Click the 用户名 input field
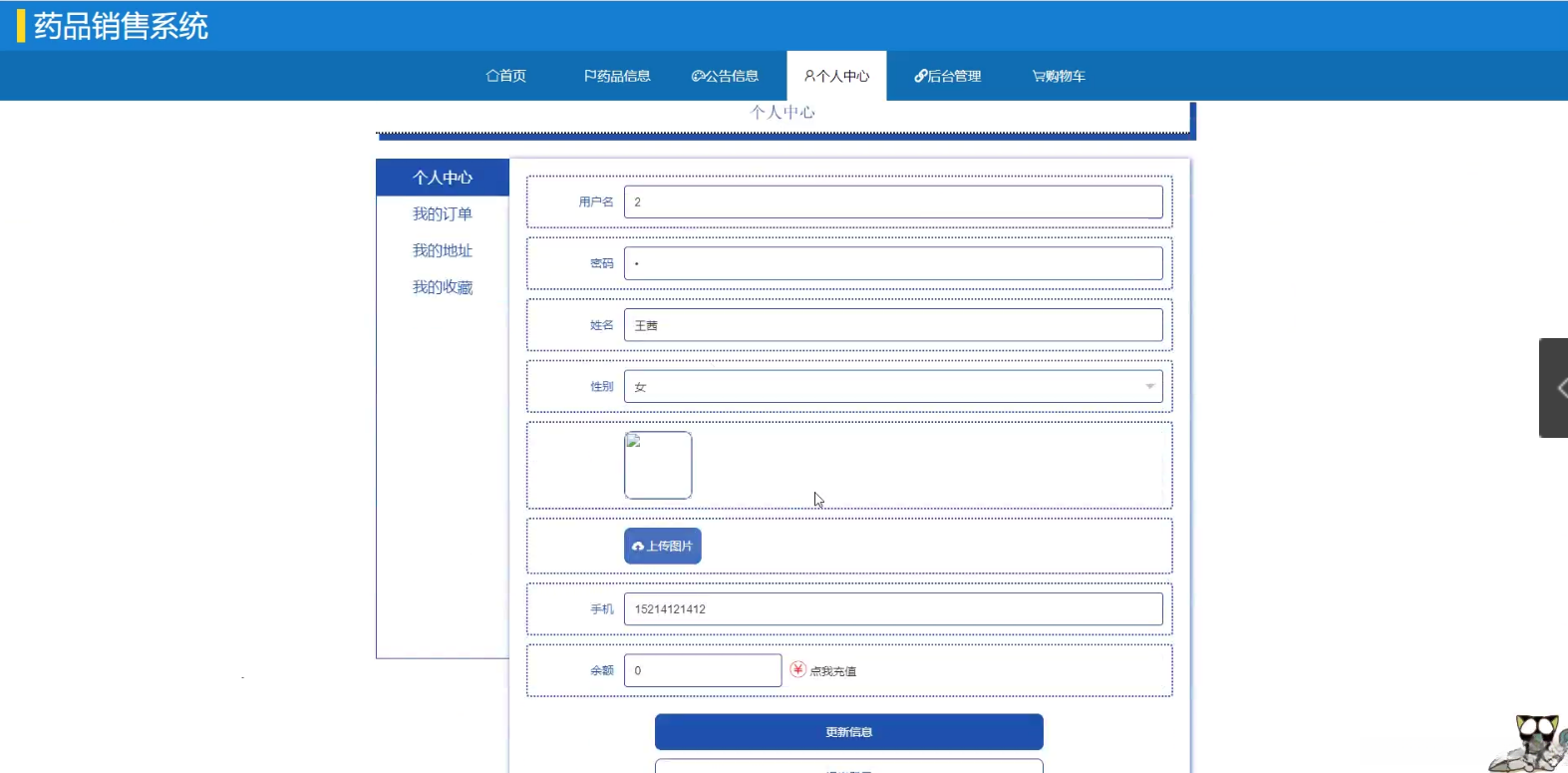 pyautogui.click(x=893, y=201)
